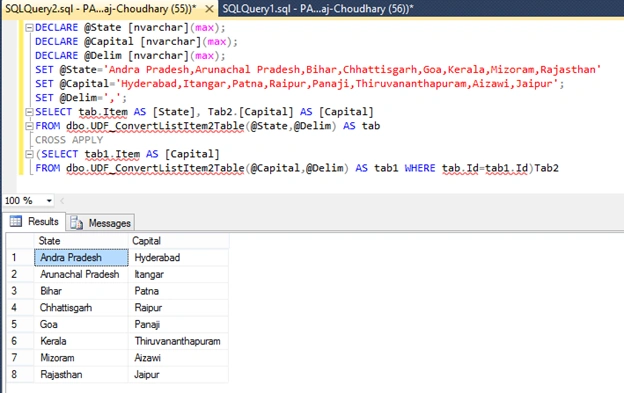Click WHERE keyword in the last query line
The height and width of the screenshot is (393, 624).
[420, 168]
